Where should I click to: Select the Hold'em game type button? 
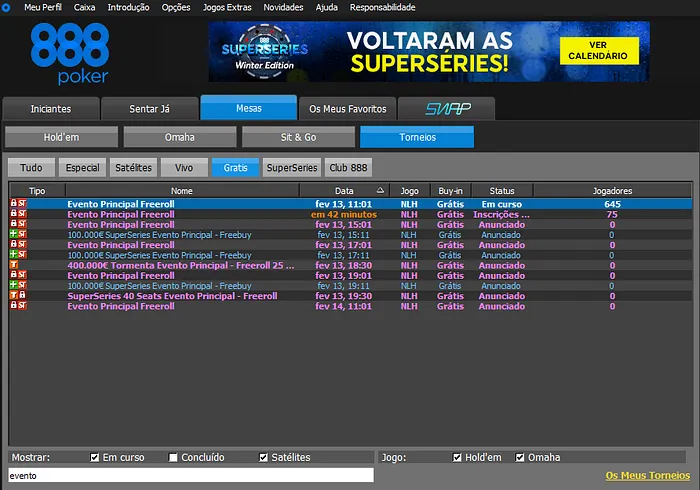coord(62,137)
